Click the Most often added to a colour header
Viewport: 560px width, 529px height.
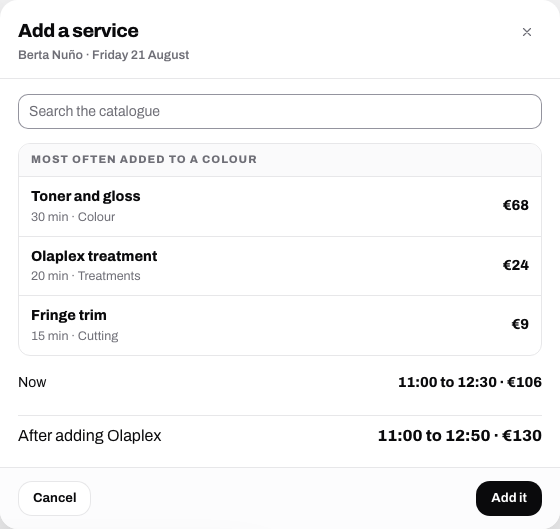[144, 159]
